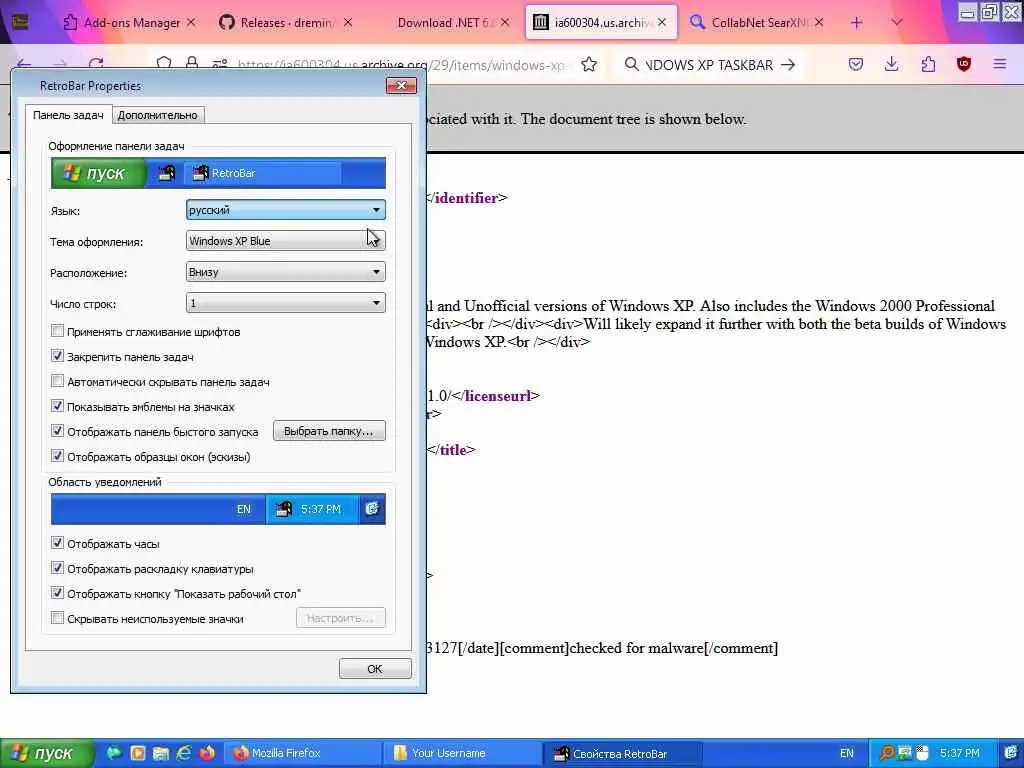This screenshot has height=768, width=1024.
Task: Toggle Закрепить панель задач checkbox
Action: click(x=57, y=356)
